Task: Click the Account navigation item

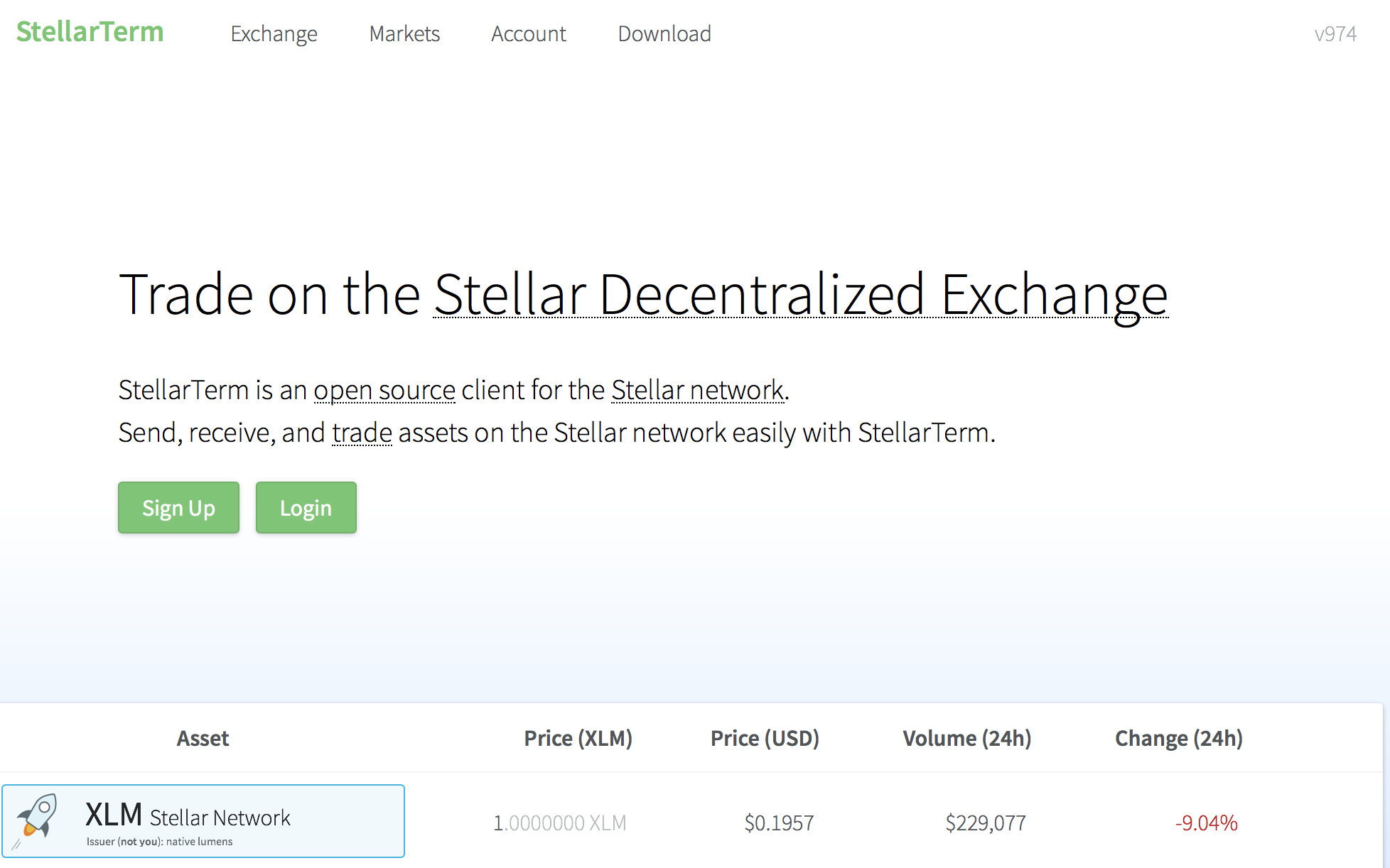Action: [529, 32]
